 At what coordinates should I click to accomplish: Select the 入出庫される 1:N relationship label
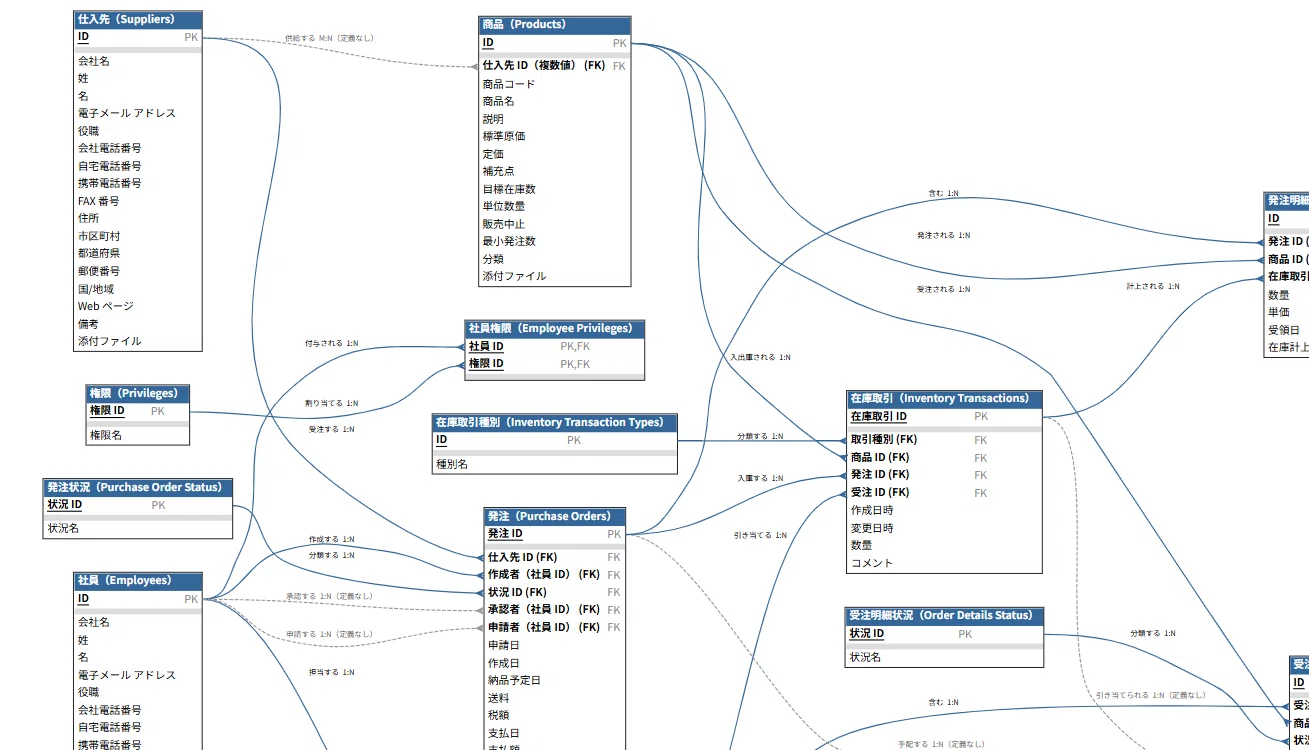tap(760, 356)
